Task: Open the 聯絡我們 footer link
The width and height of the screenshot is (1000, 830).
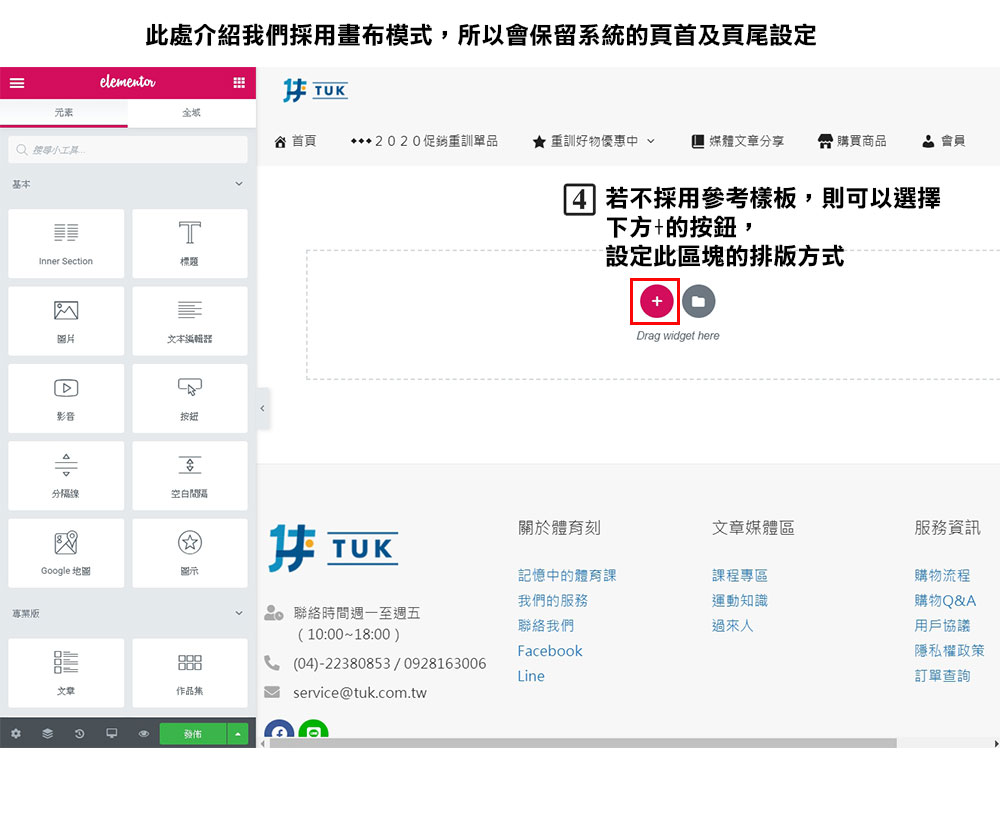Action: pyautogui.click(x=546, y=626)
